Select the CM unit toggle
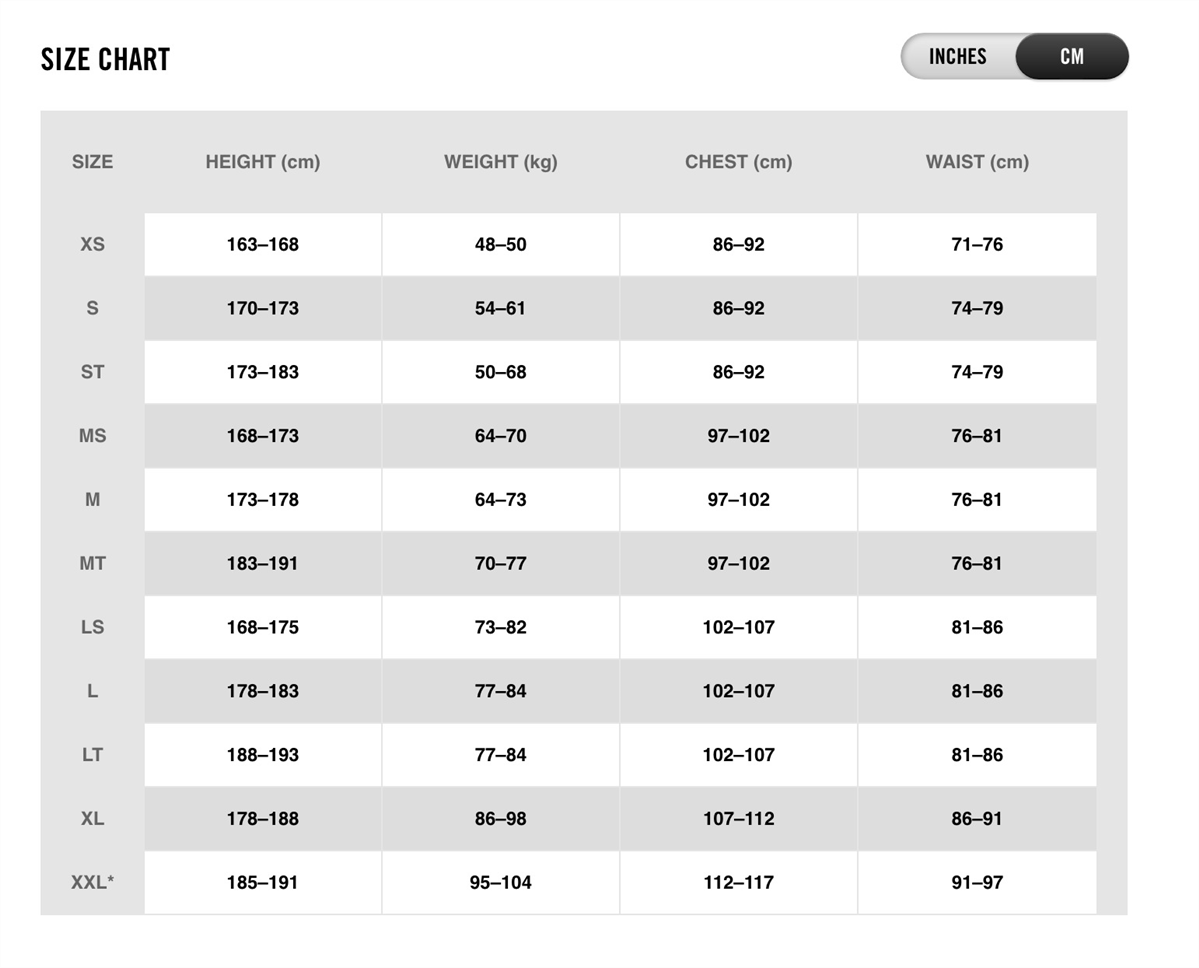 (x=1072, y=57)
